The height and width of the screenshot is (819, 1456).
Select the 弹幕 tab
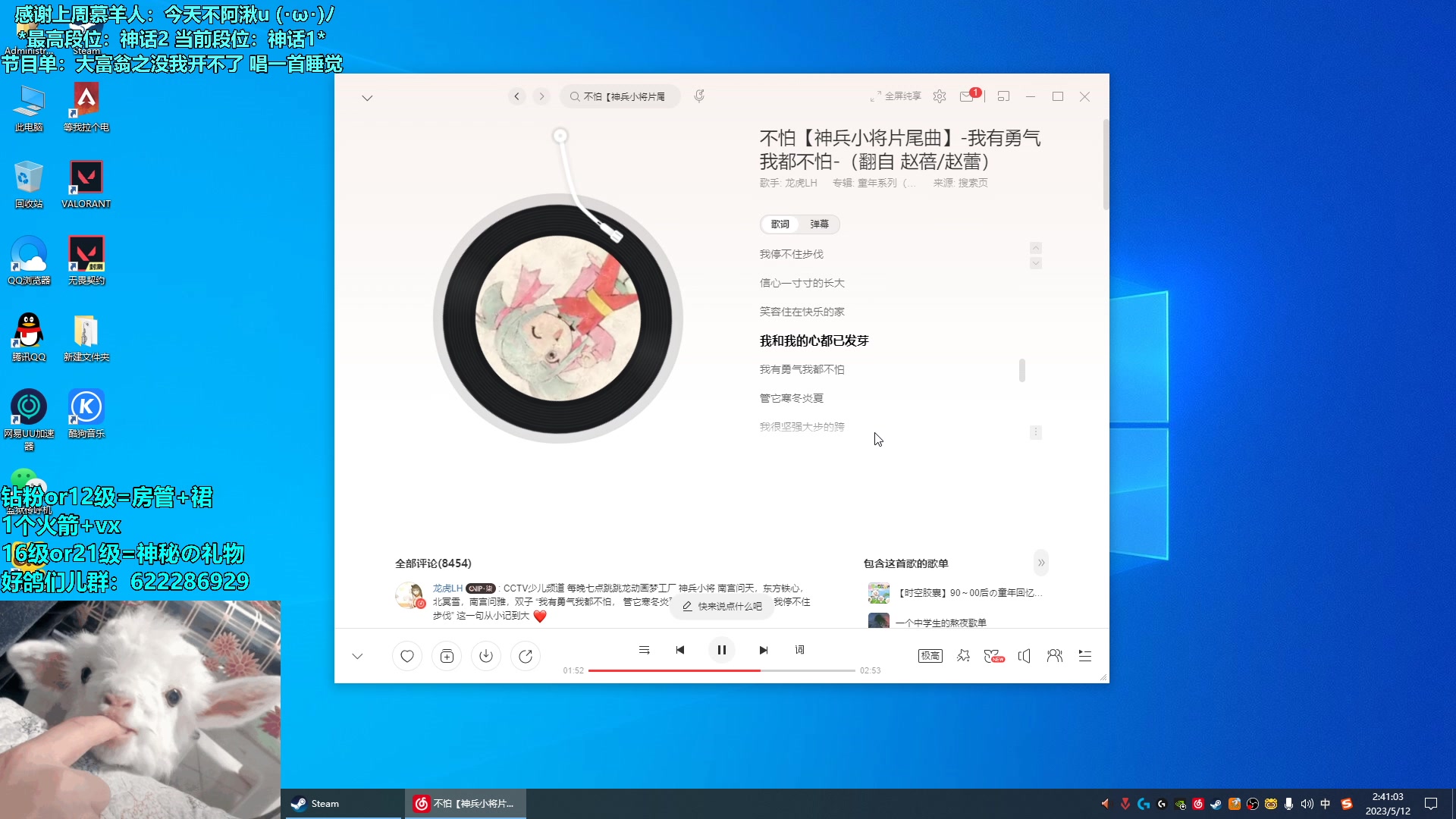(x=819, y=224)
